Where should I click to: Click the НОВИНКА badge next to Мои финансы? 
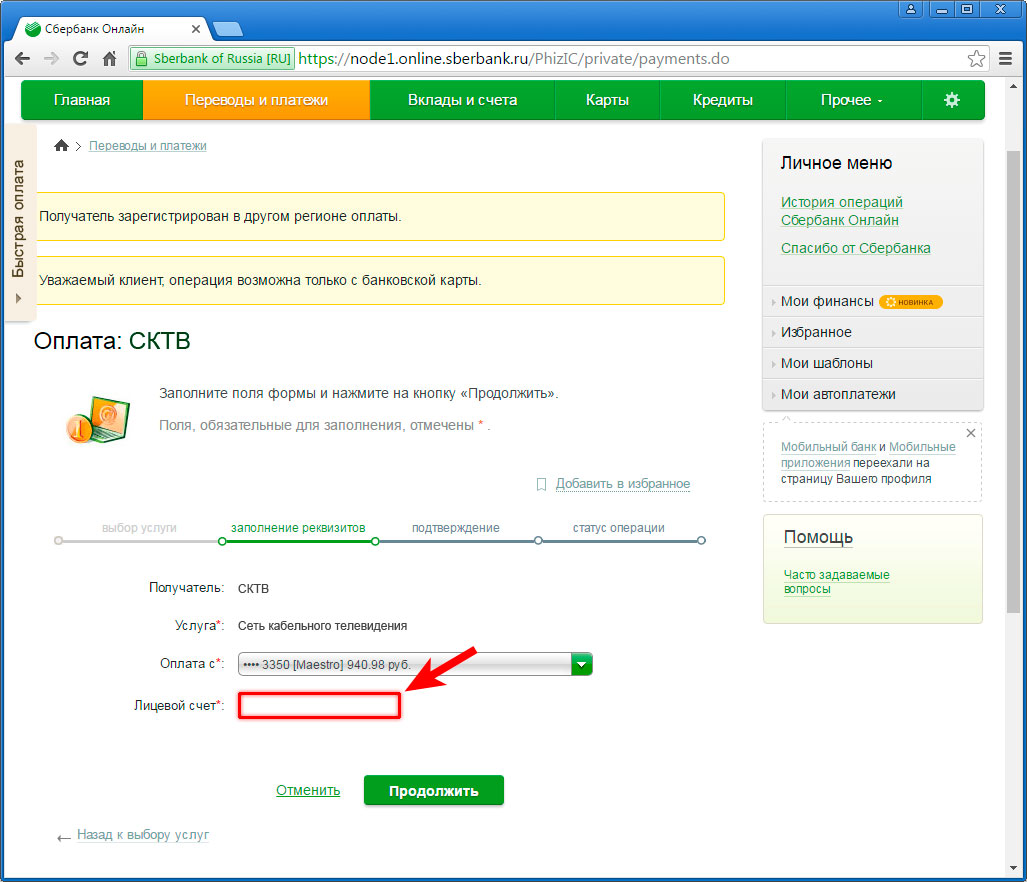tap(910, 302)
